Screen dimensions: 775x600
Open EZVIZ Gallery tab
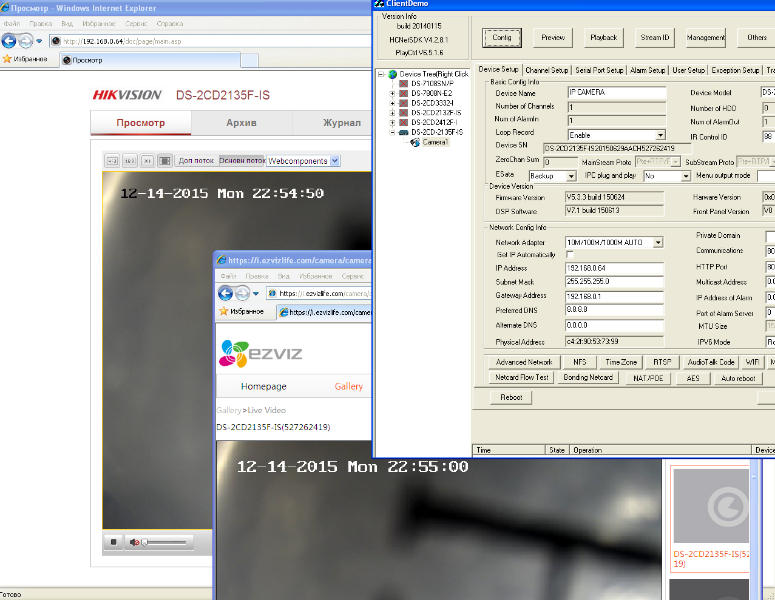pyautogui.click(x=348, y=386)
